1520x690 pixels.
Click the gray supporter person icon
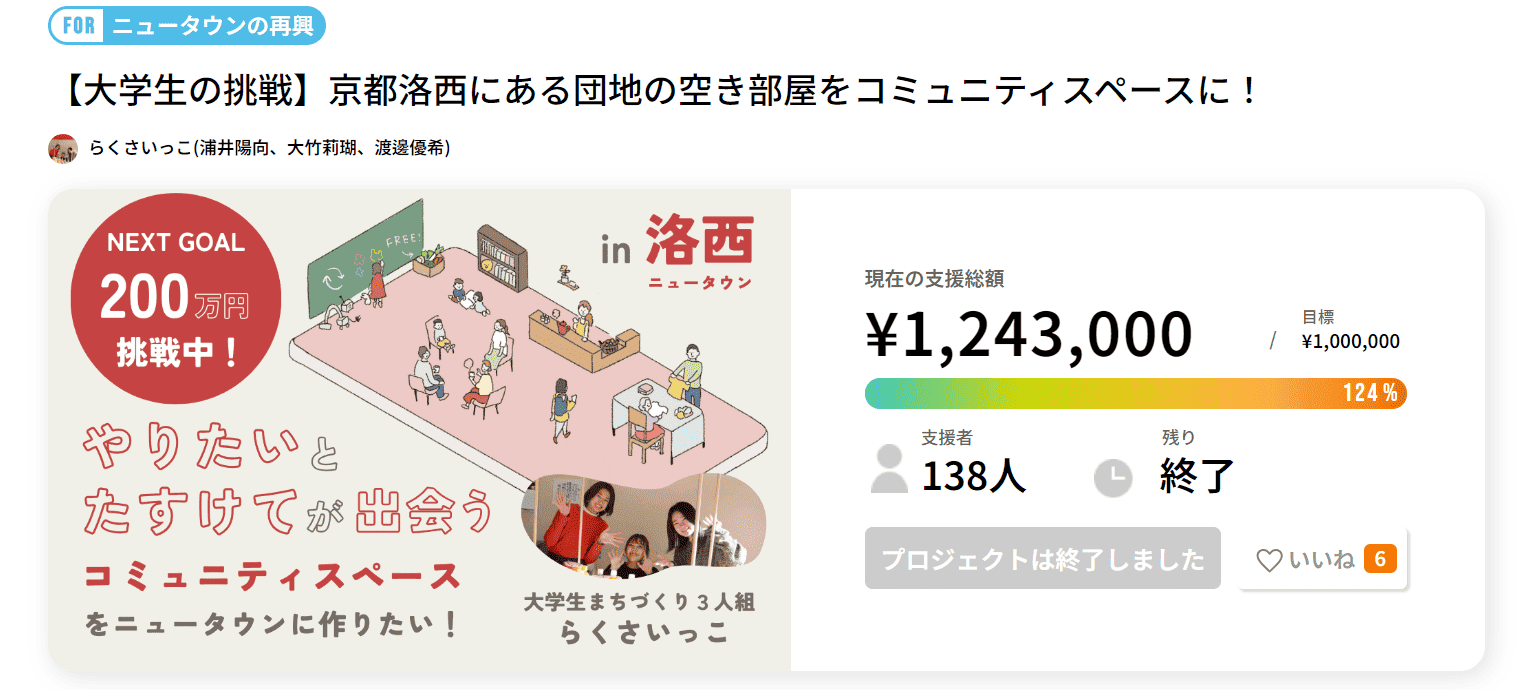click(888, 470)
